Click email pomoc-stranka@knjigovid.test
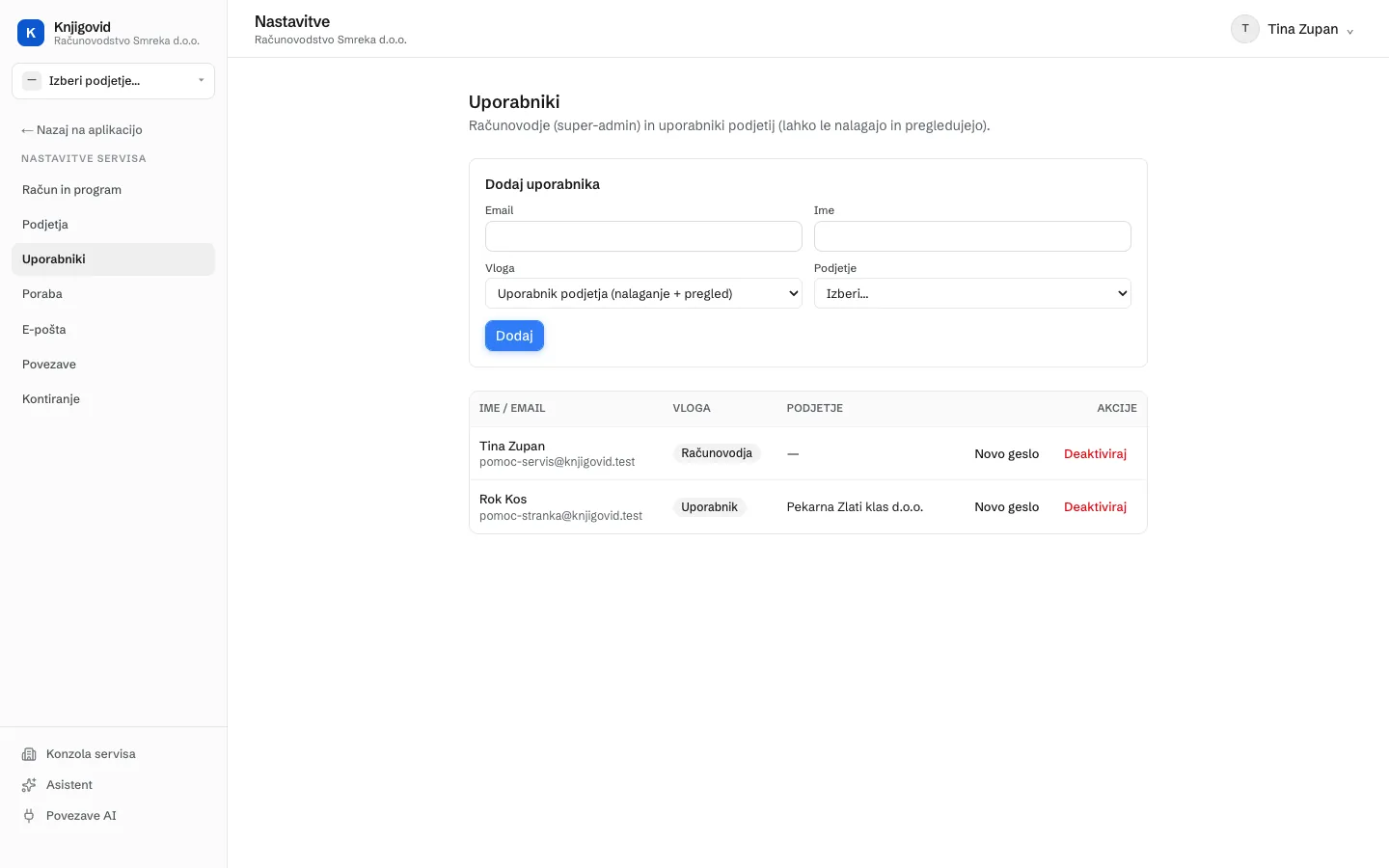The image size is (1389, 868). (560, 516)
